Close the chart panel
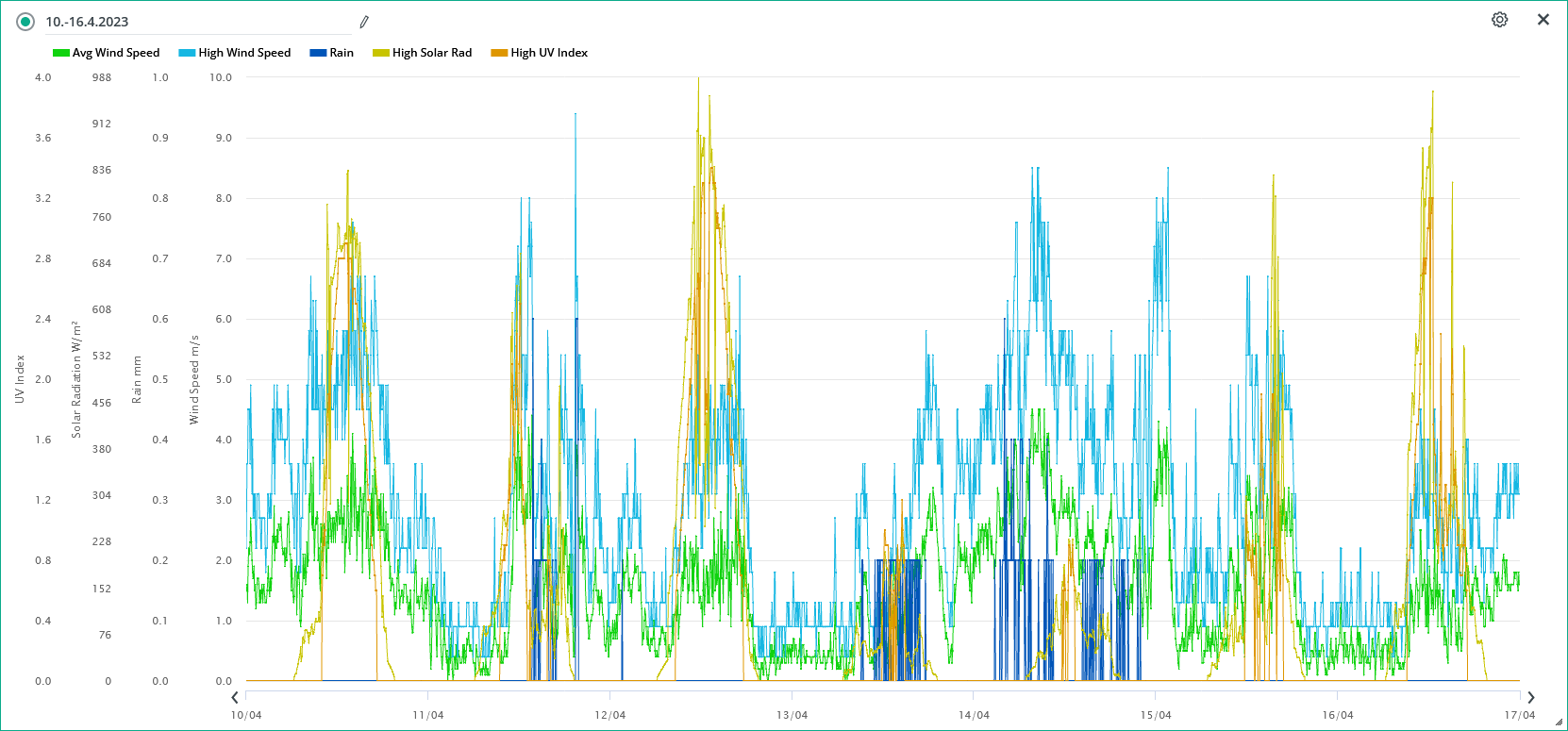Image resolution: width=1568 pixels, height=731 pixels. (x=1543, y=20)
